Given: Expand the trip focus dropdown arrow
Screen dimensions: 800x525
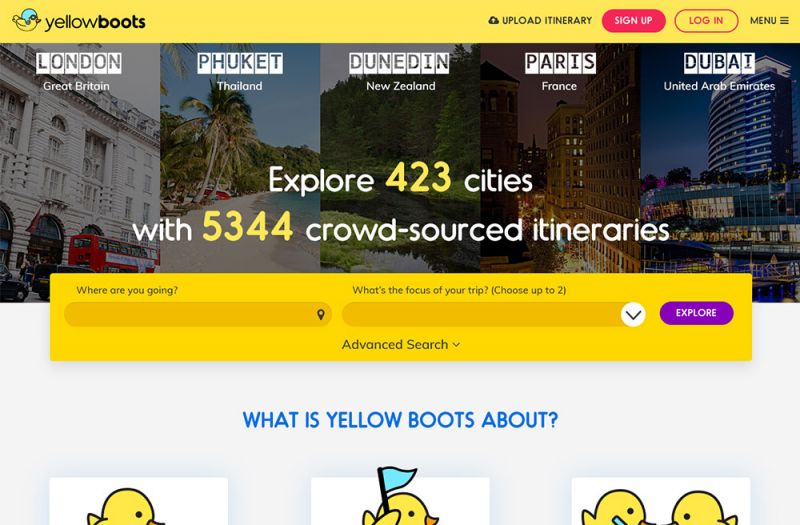Looking at the screenshot, I should (633, 315).
